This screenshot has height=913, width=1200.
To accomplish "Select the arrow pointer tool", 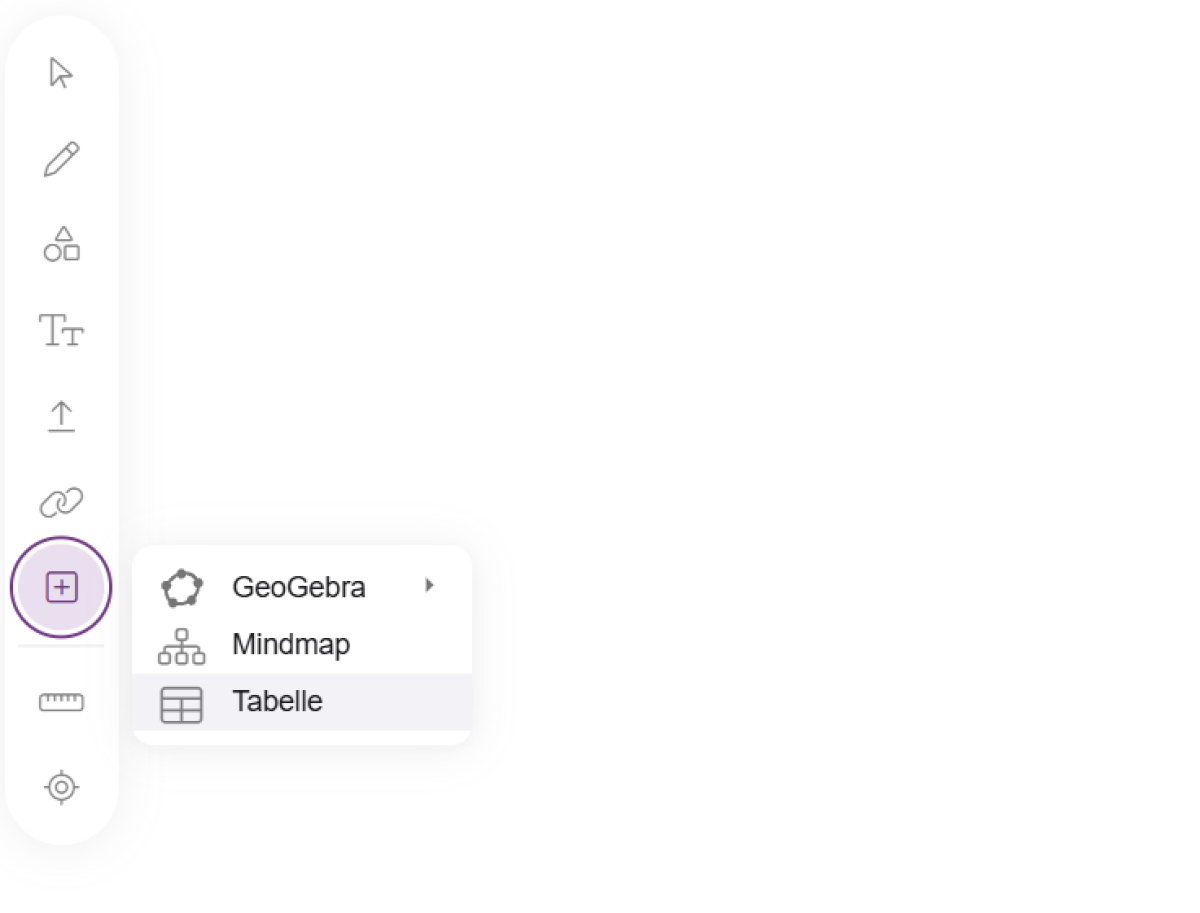I will tap(61, 73).
